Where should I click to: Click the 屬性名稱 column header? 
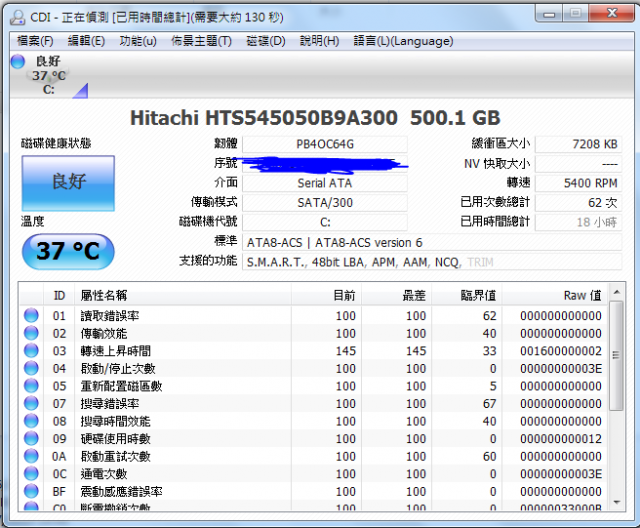[x=183, y=295]
